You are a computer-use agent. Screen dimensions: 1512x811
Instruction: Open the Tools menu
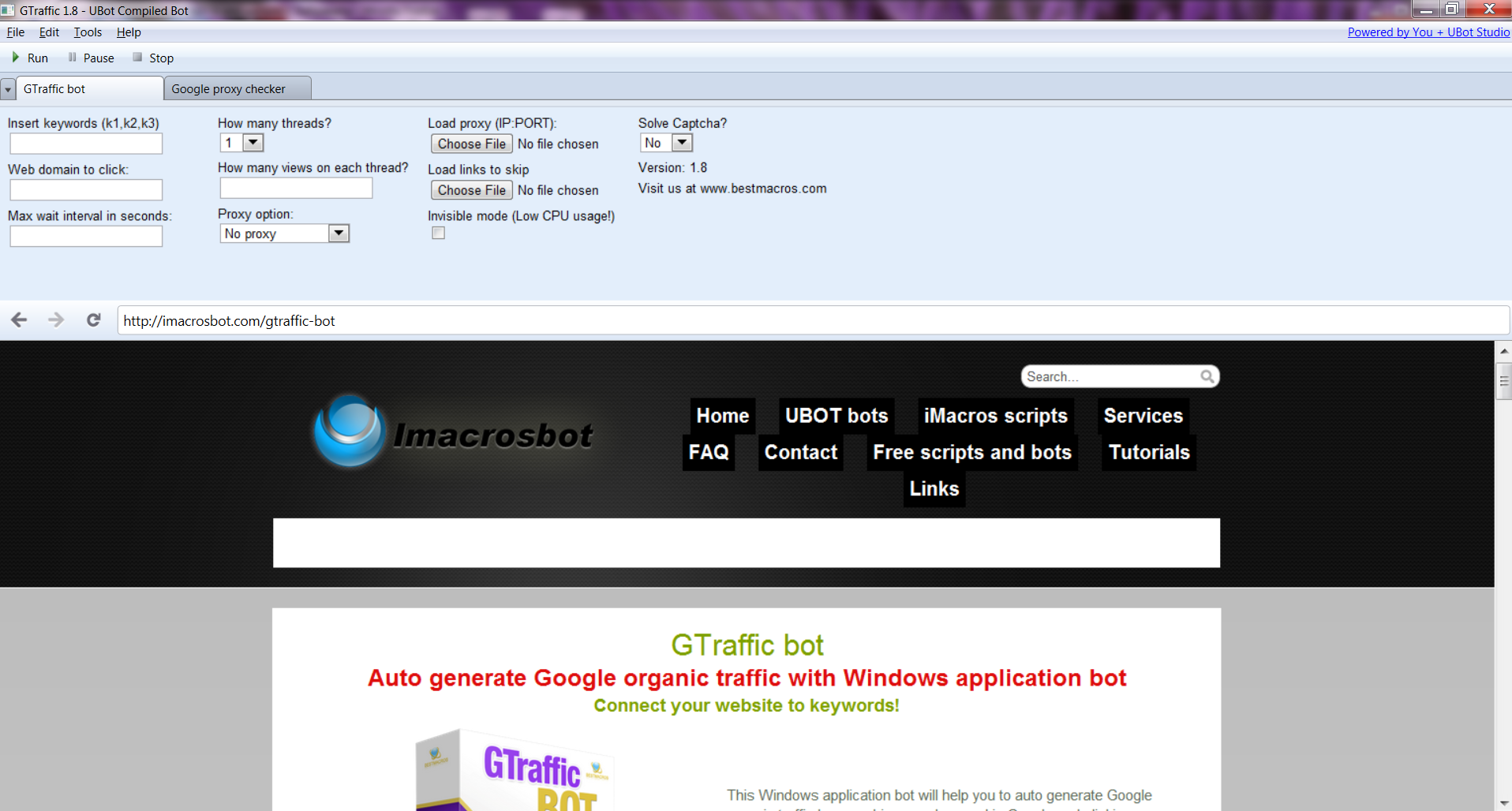[88, 32]
